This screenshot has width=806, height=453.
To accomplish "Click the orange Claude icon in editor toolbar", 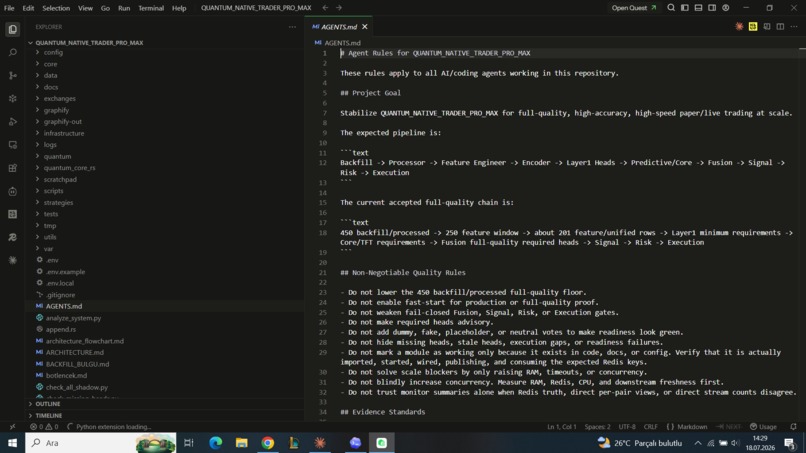I will point(739,27).
